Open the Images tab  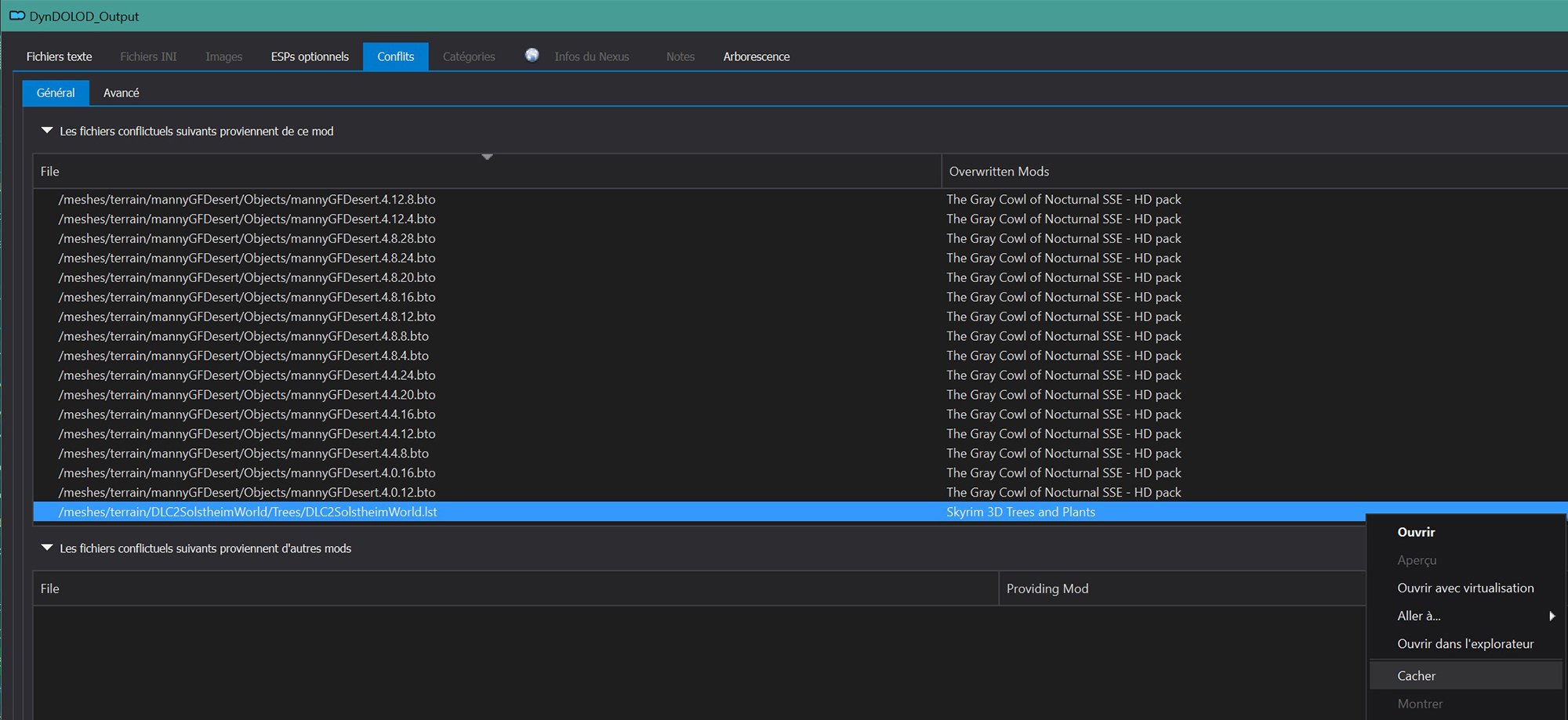223,56
